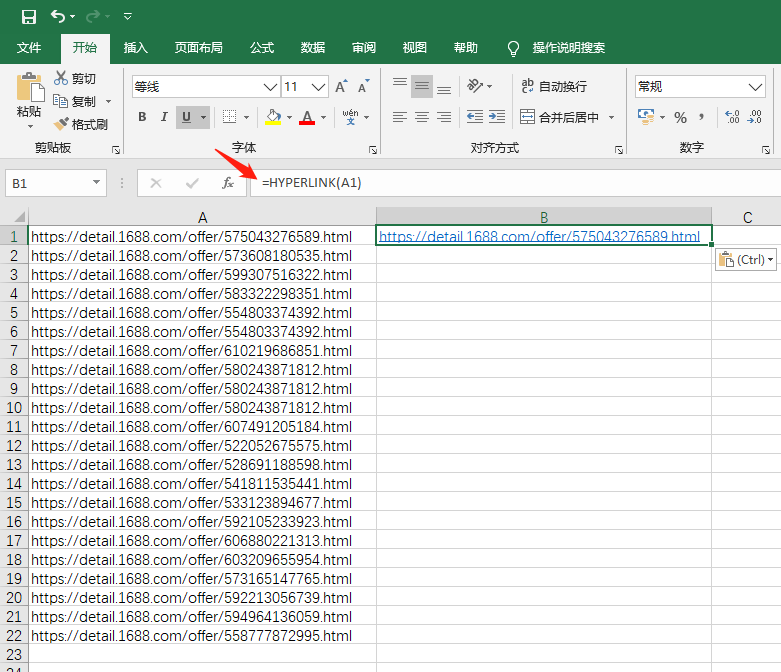This screenshot has height=672, width=781.
Task: Click the Decrease Indent icon
Action: pyautogui.click(x=475, y=117)
